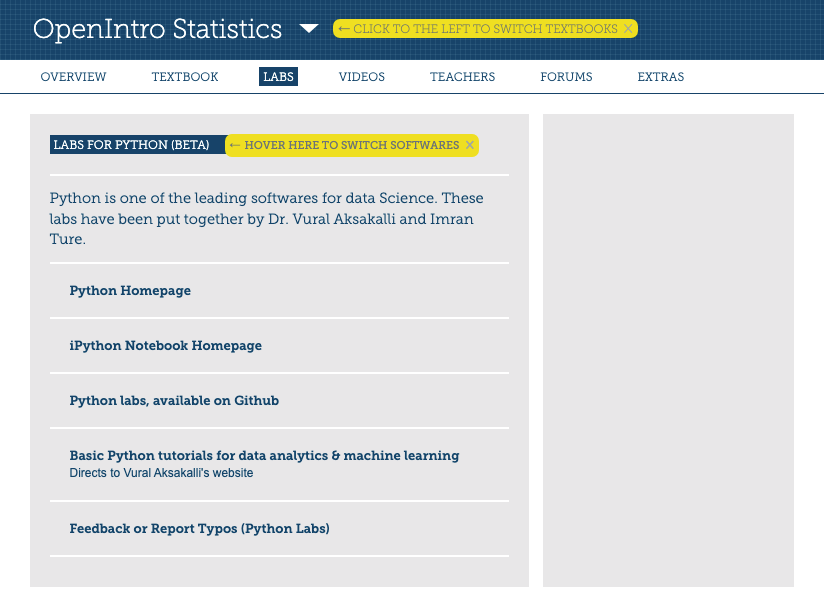Open the Extras tab
The height and width of the screenshot is (616, 824).
pos(661,77)
